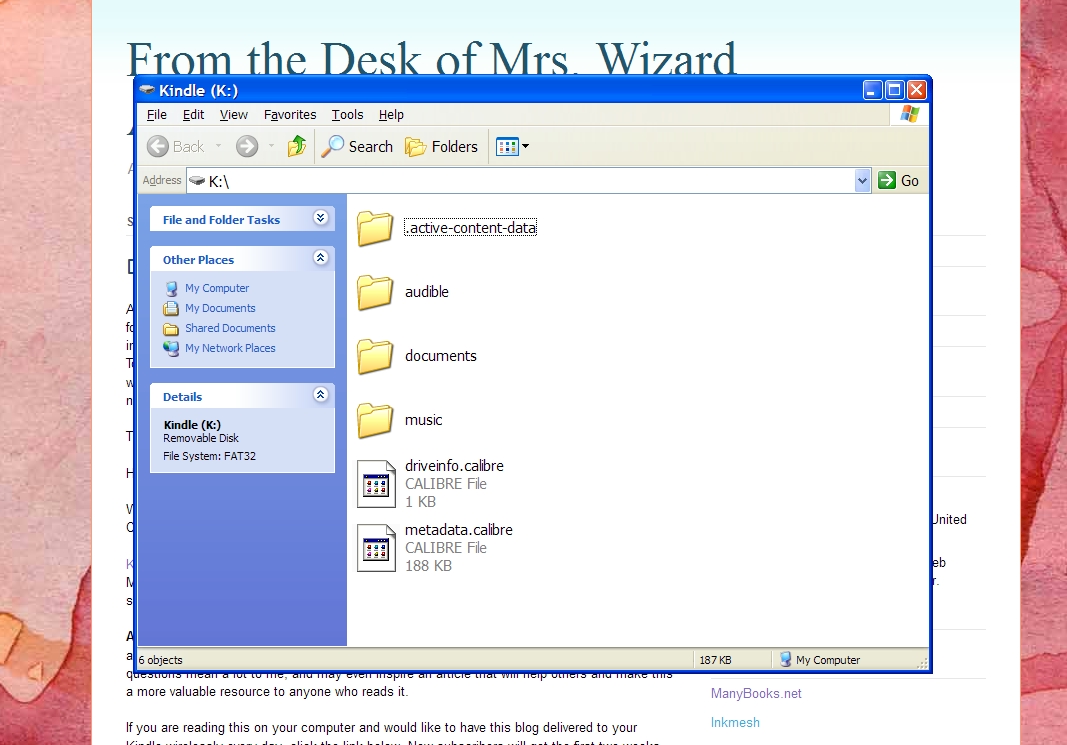Open Shared Documents link

pyautogui.click(x=230, y=328)
